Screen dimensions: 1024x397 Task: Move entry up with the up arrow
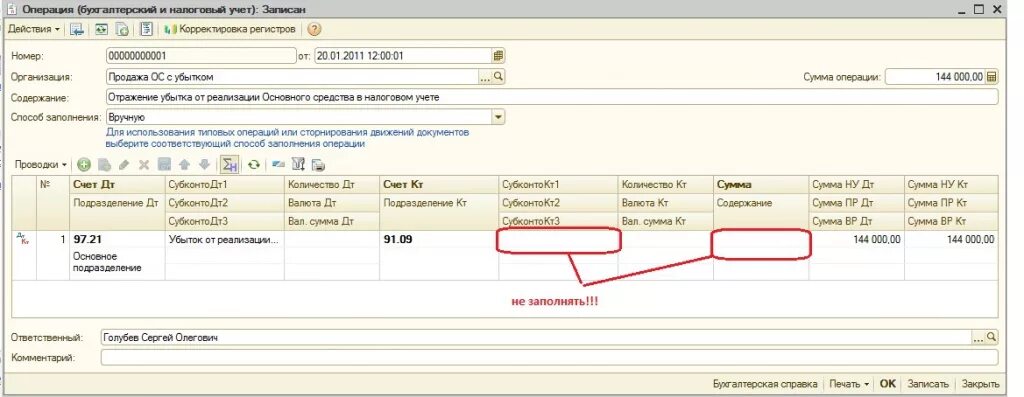point(185,165)
